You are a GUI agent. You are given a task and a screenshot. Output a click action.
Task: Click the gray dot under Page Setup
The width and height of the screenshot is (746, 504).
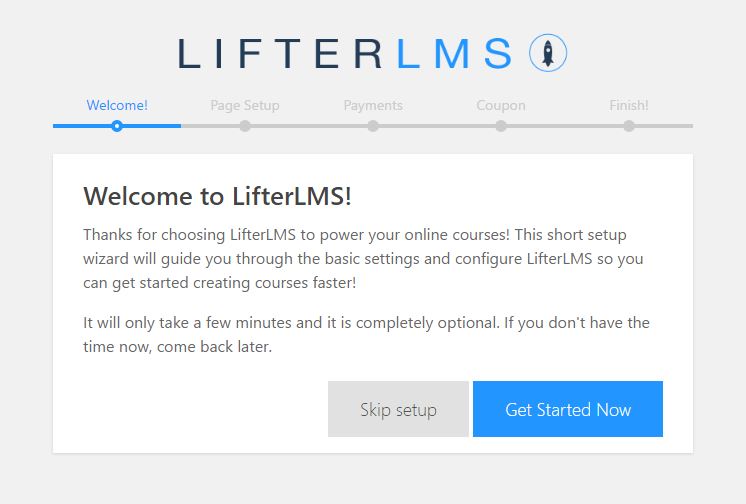245,126
